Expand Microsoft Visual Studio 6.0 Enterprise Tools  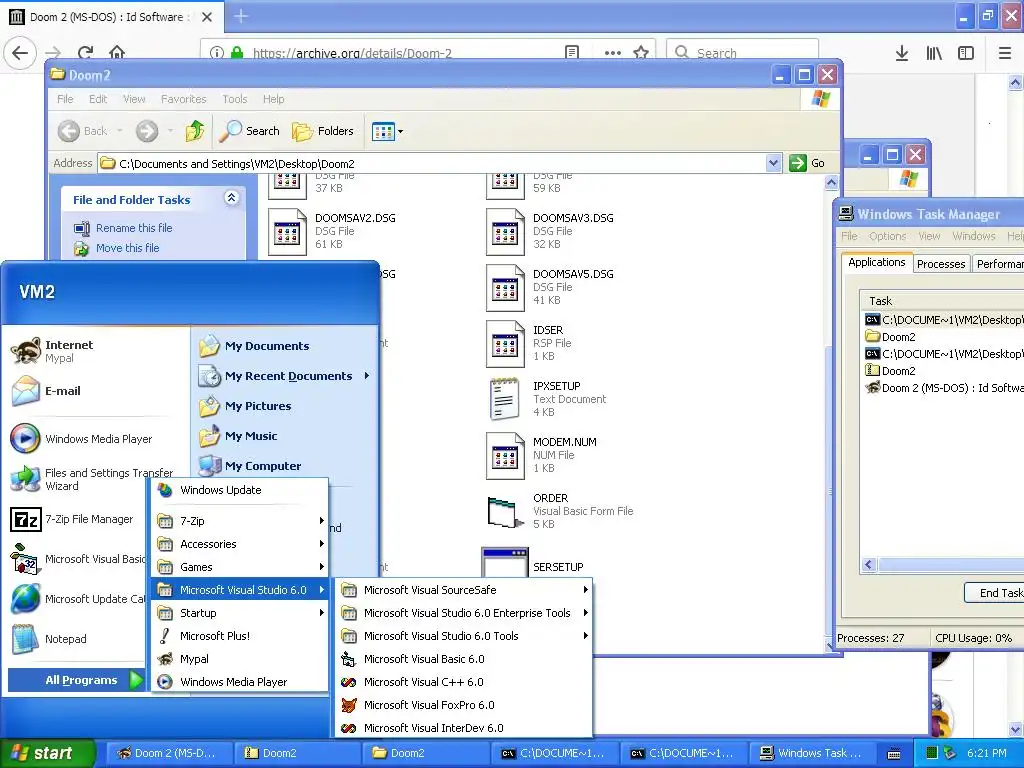point(464,613)
